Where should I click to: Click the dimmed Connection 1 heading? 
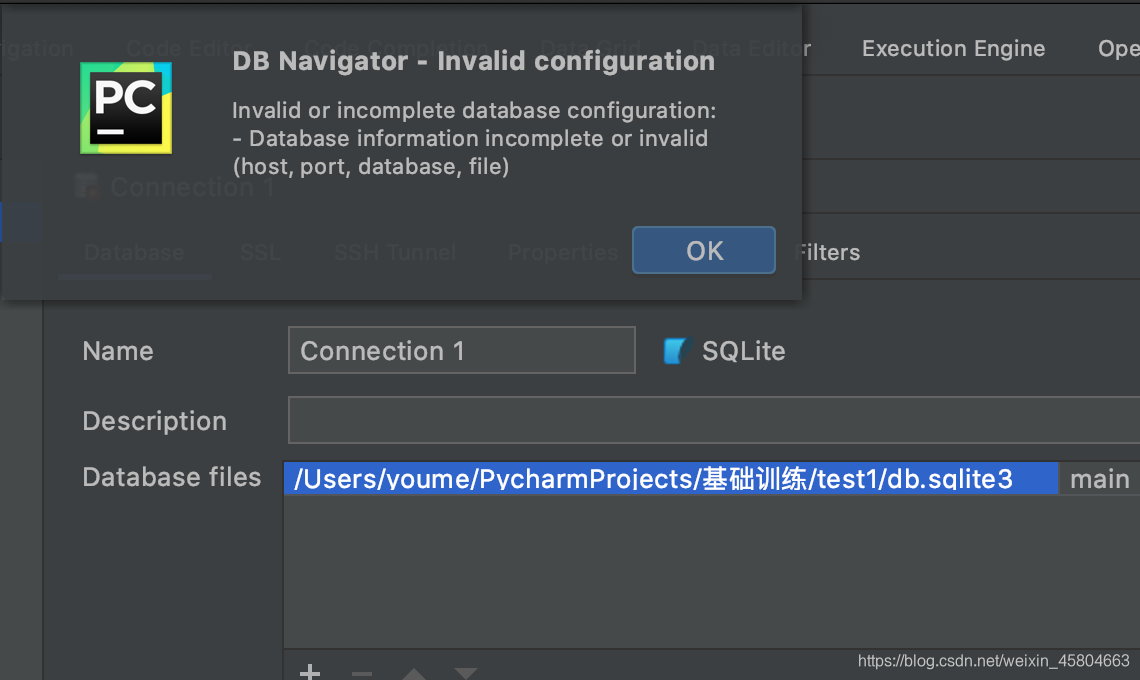(193, 187)
